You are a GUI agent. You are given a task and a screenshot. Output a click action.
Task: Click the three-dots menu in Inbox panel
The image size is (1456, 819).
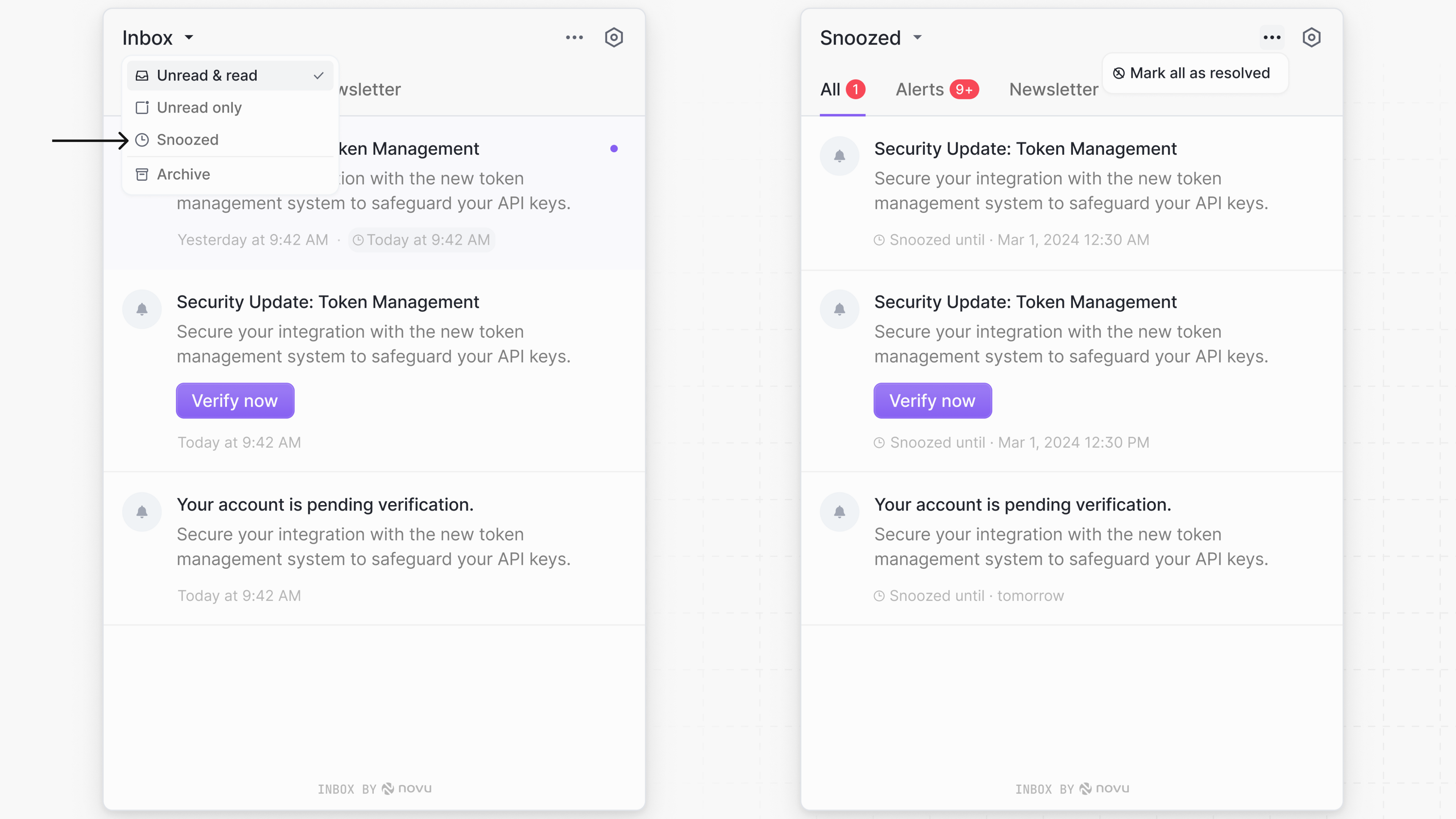(x=574, y=37)
